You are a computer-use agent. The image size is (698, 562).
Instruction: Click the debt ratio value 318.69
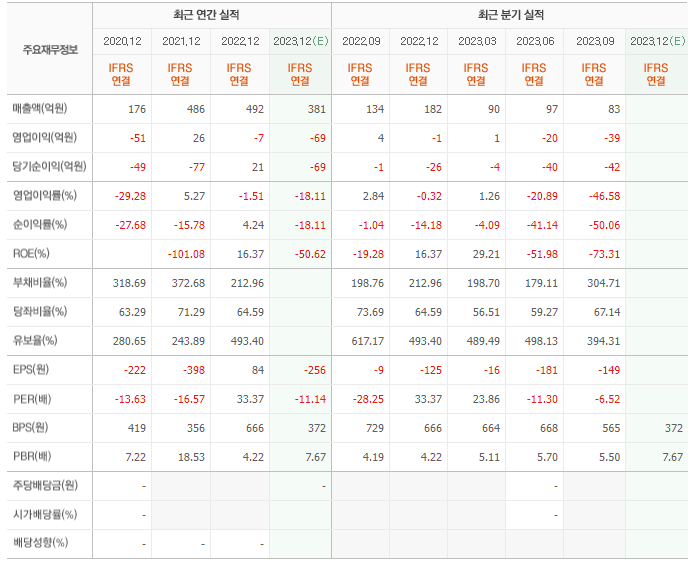[129, 283]
